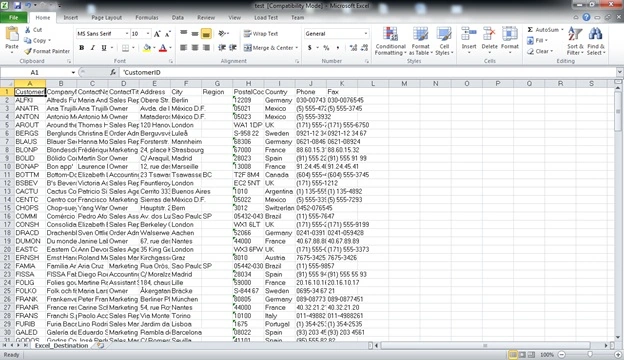Image resolution: width=624 pixels, height=360 pixels.
Task: Shrink font size icon
Action: [168, 34]
